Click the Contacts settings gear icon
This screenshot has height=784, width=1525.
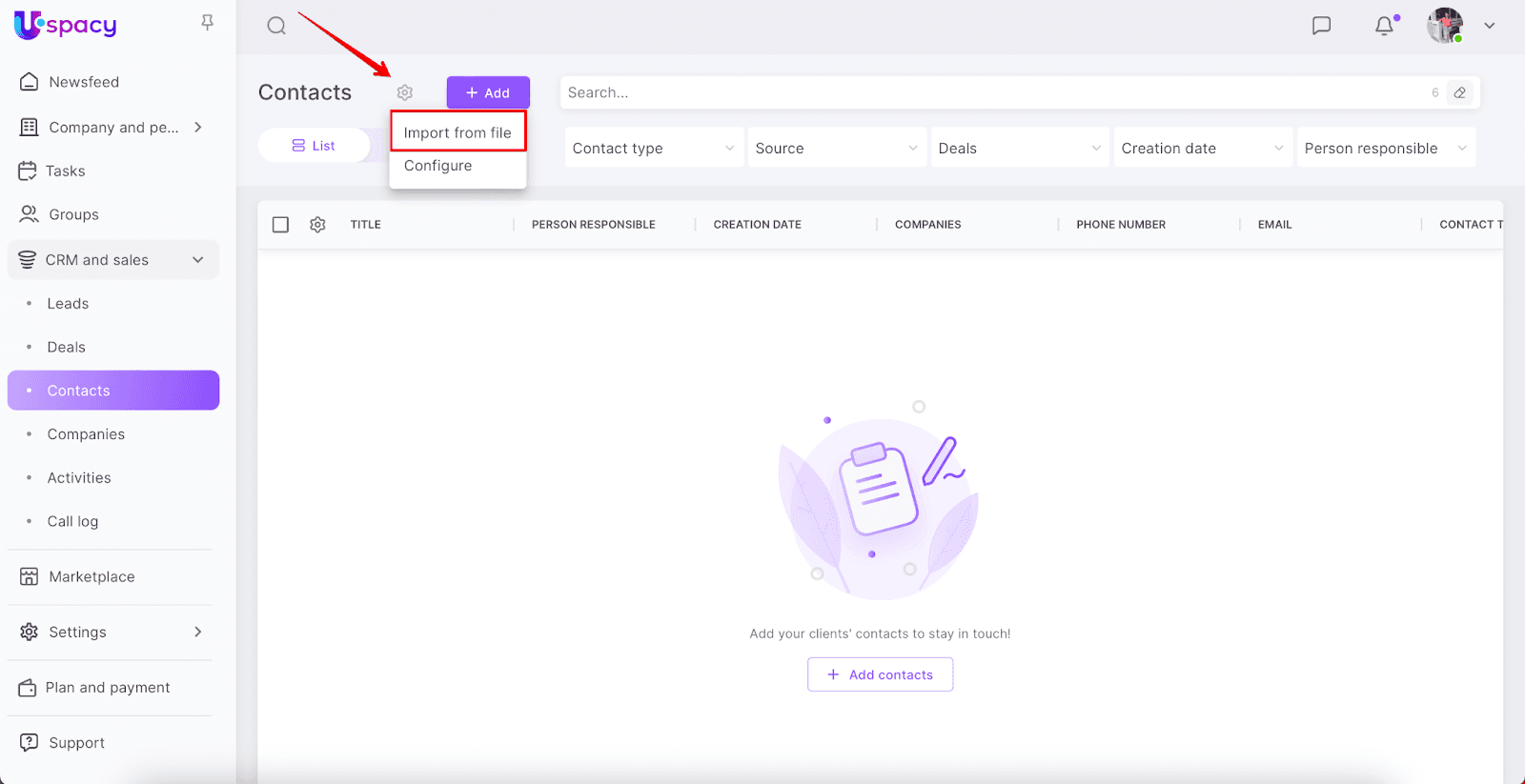coord(405,92)
